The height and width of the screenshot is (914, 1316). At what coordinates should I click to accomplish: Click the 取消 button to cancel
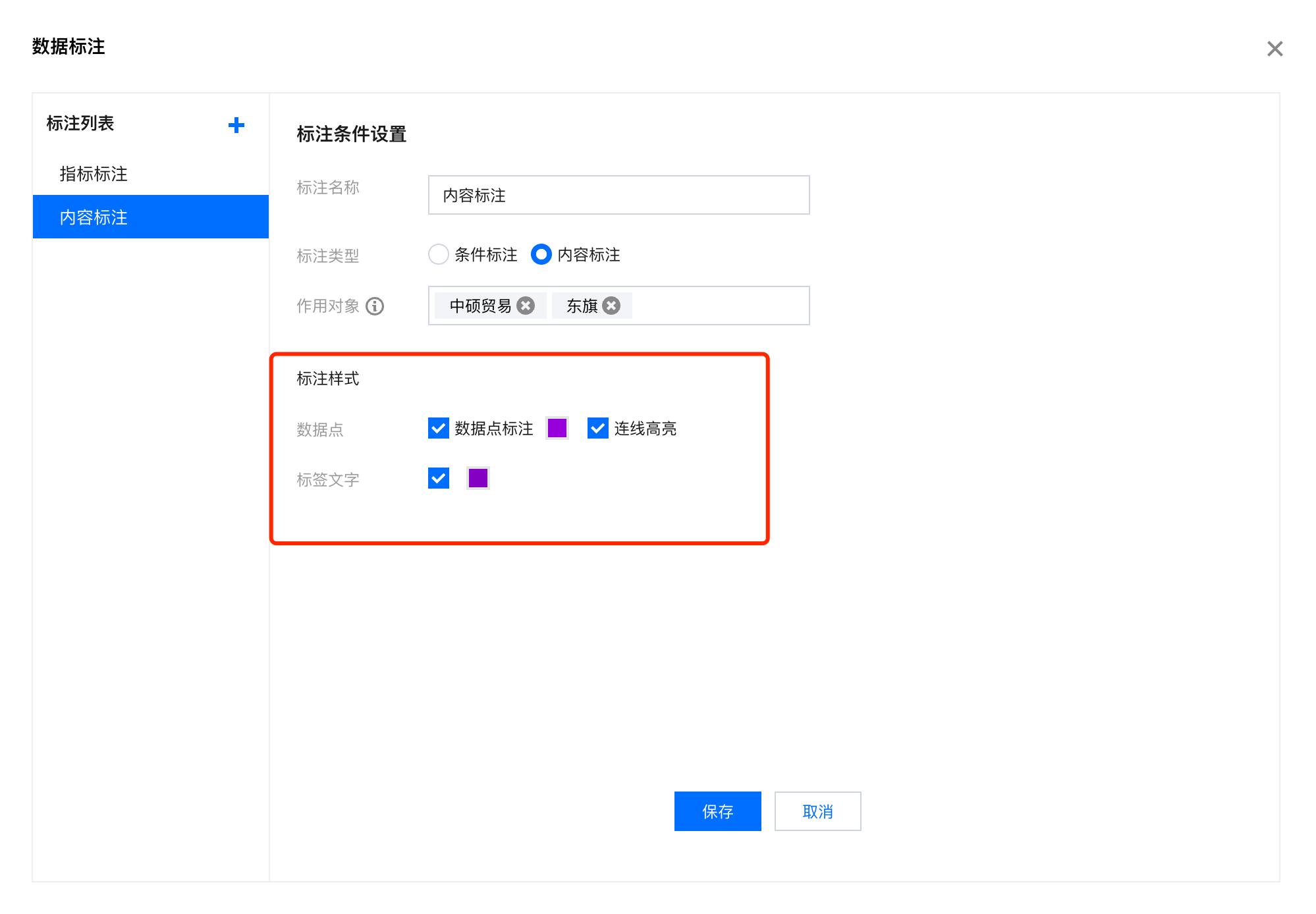pyautogui.click(x=817, y=811)
